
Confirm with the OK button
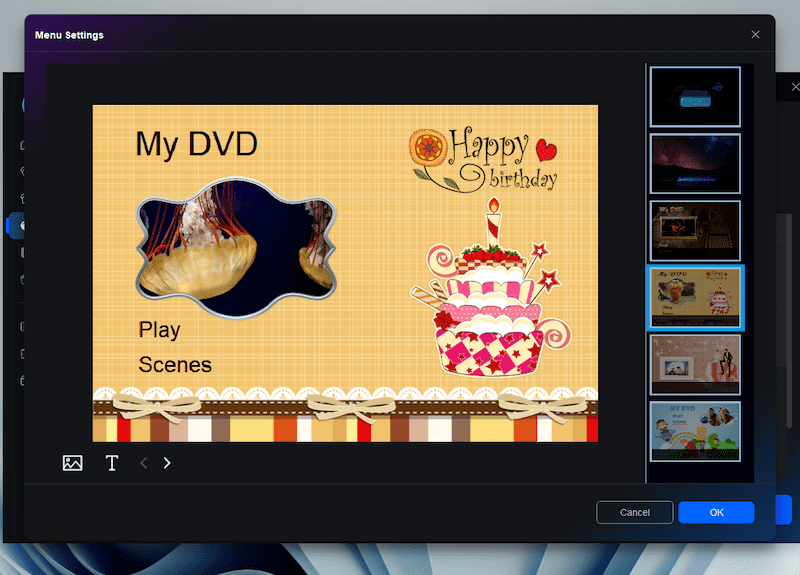coord(716,512)
